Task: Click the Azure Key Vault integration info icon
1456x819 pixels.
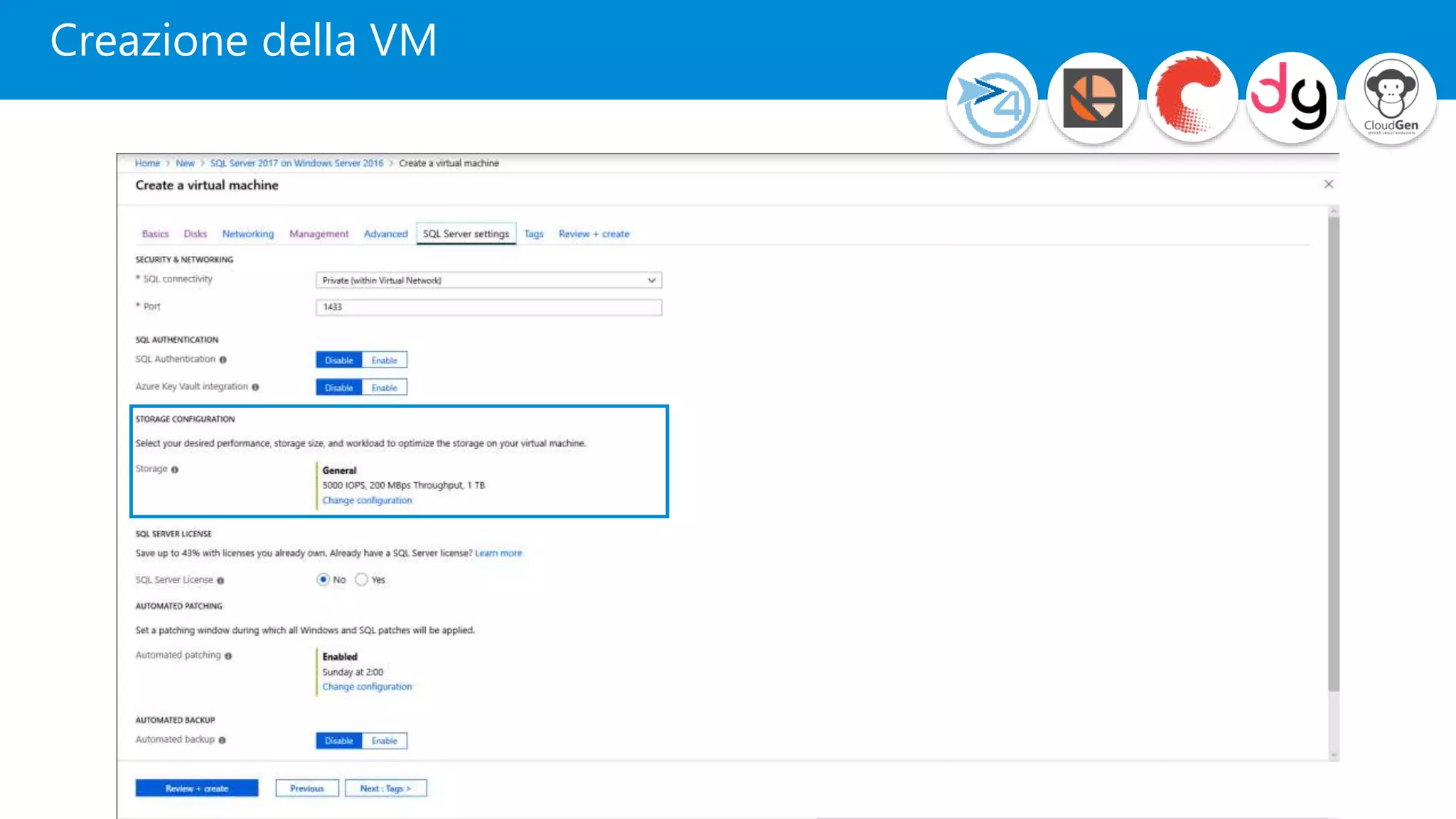Action: (x=255, y=387)
